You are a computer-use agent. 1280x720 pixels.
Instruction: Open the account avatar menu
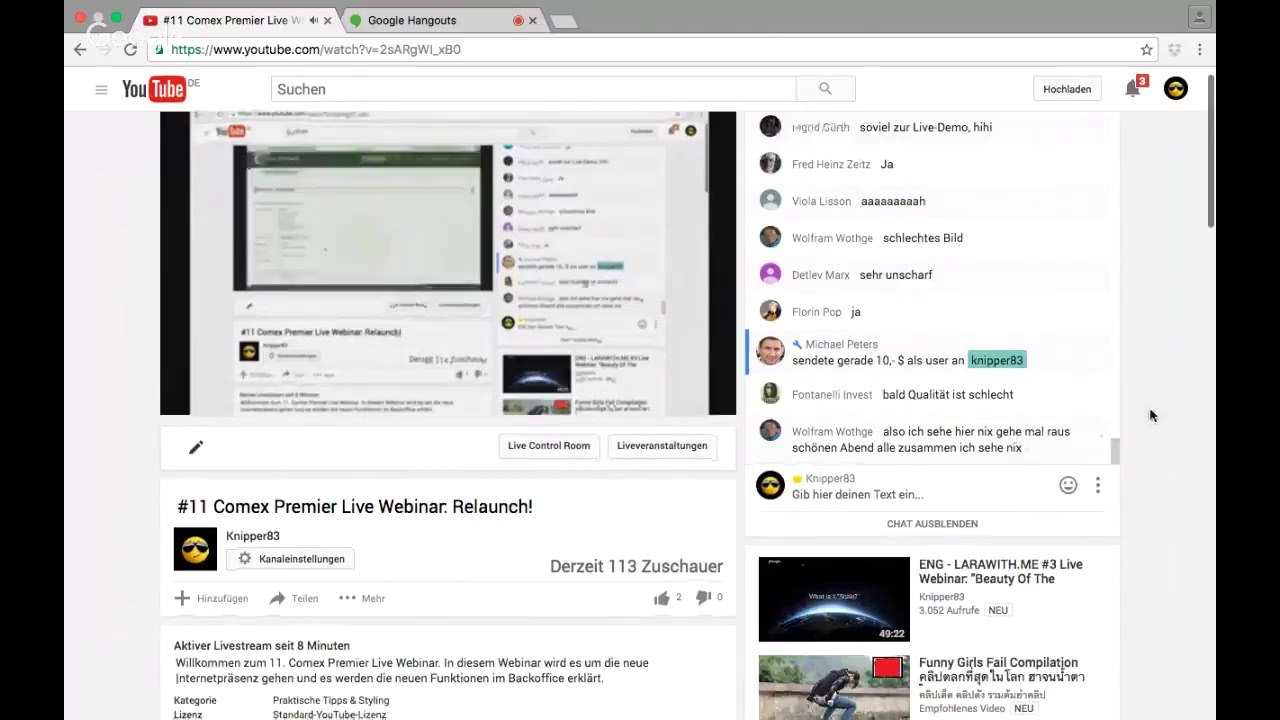(x=1176, y=89)
